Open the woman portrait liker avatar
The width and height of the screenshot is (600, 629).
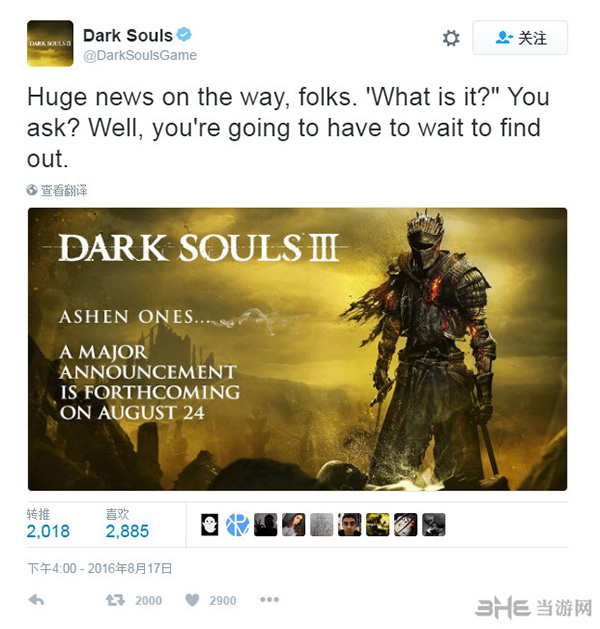coord(294,525)
